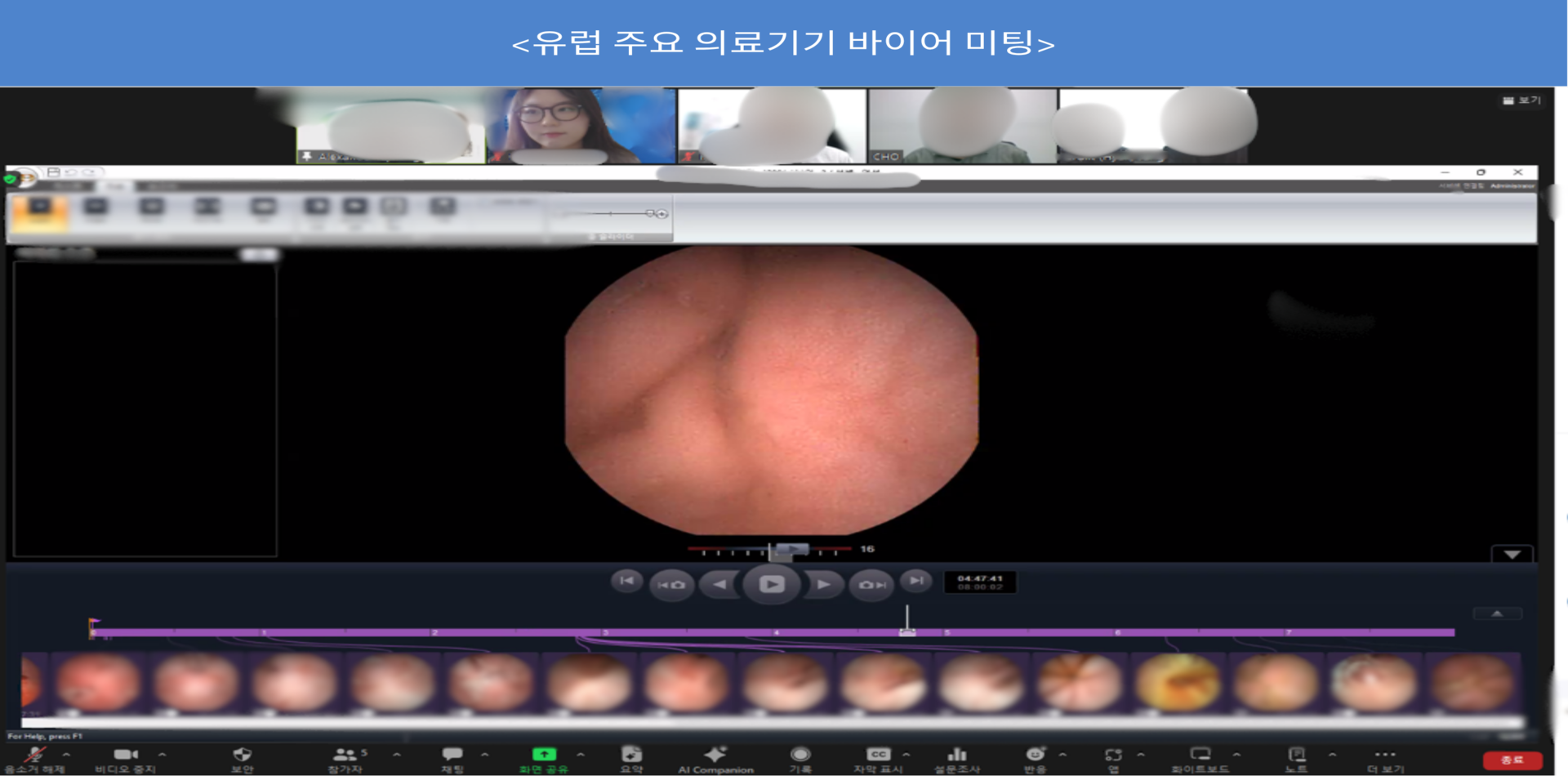
Task: Select the woman with glasses video tile
Action: point(581,126)
